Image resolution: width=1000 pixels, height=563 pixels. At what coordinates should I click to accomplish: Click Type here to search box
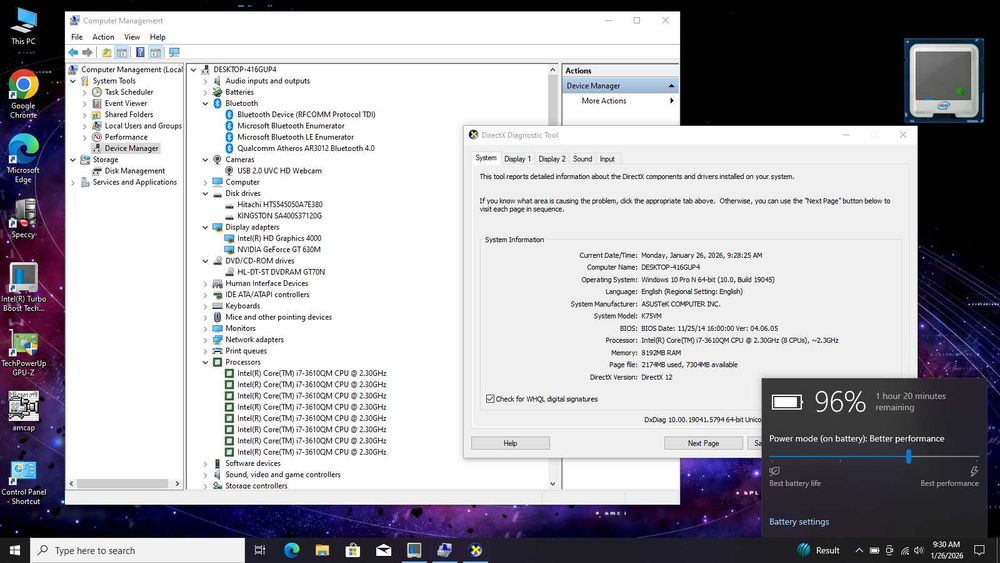point(138,550)
